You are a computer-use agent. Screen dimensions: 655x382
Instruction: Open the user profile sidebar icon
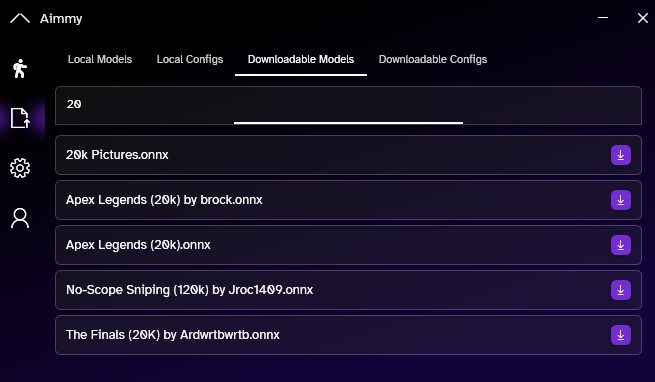[x=20, y=218]
